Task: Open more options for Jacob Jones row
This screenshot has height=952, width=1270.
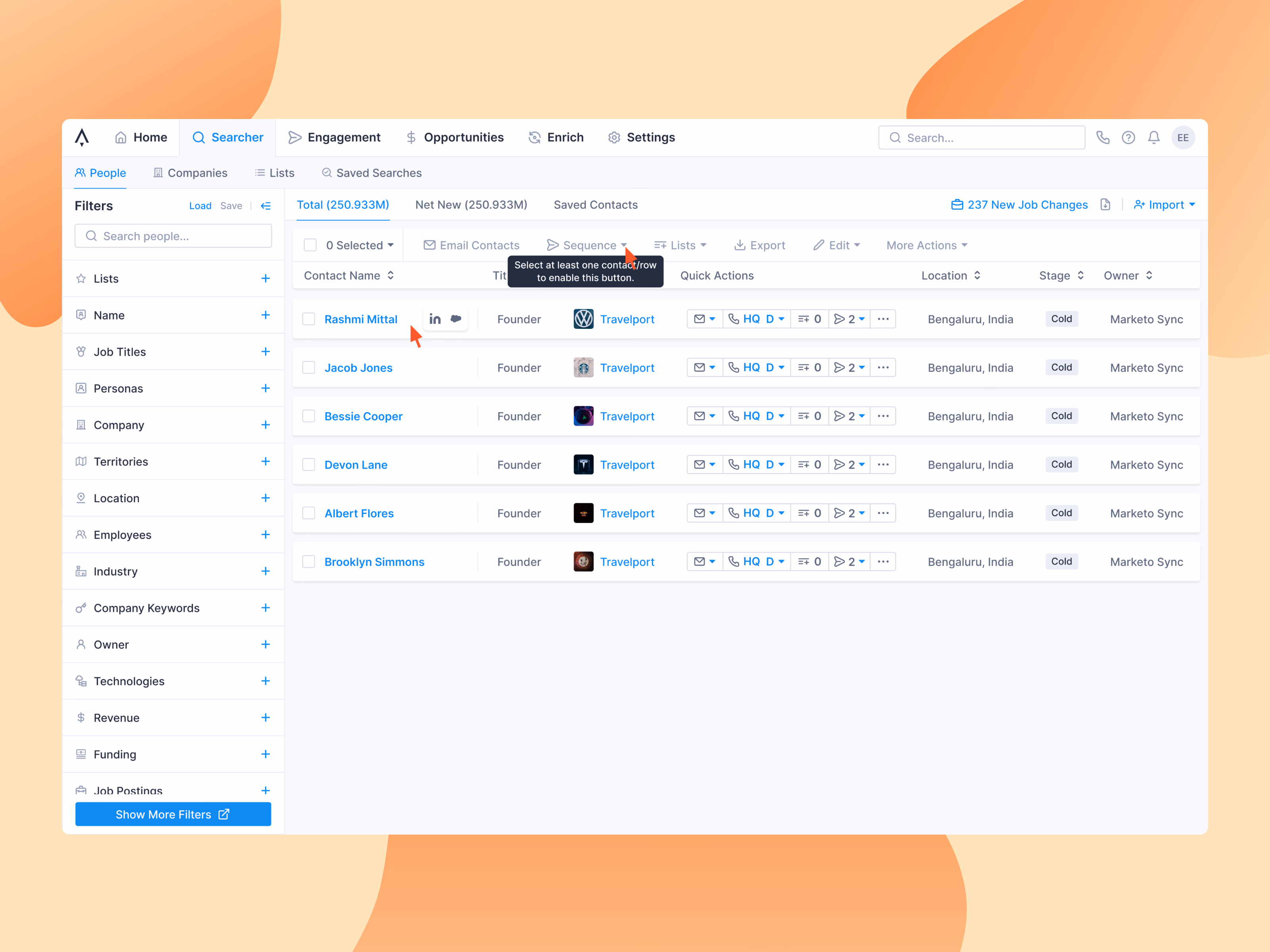Action: pos(883,367)
